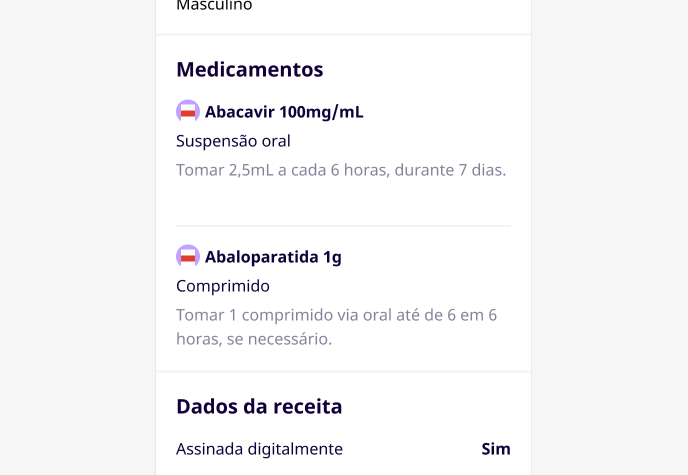Click the separator above Dados da receita
The height and width of the screenshot is (475, 688).
click(x=343, y=372)
